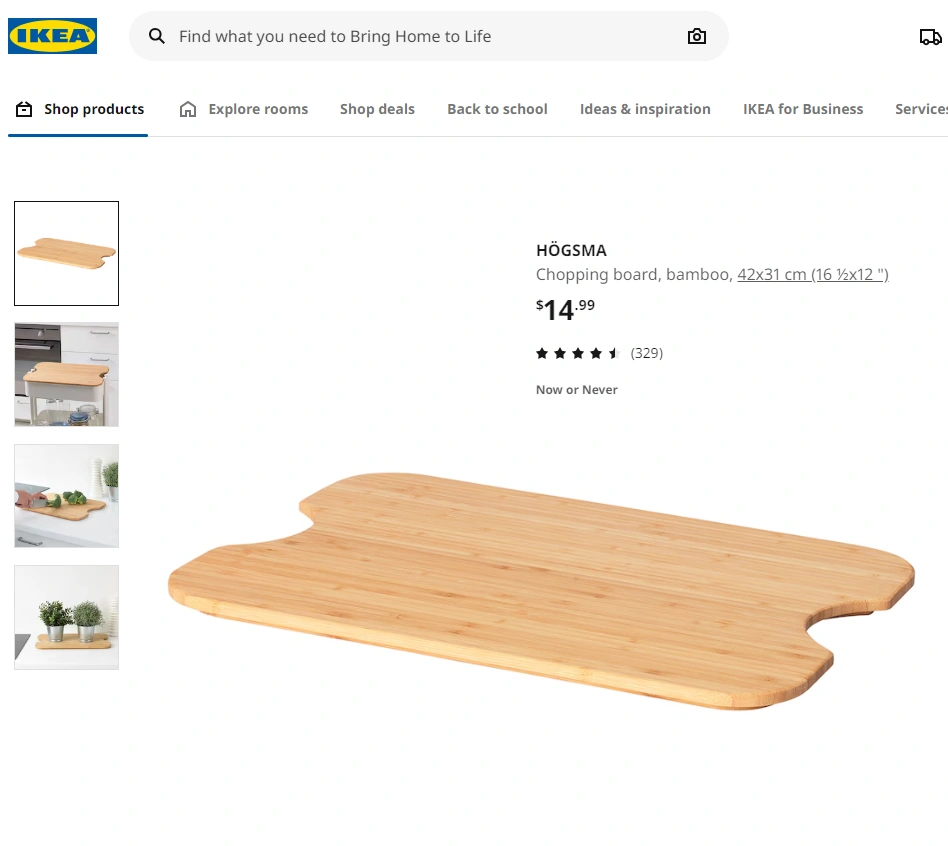Select the first chopping board thumbnail
948x846 pixels.
point(67,253)
